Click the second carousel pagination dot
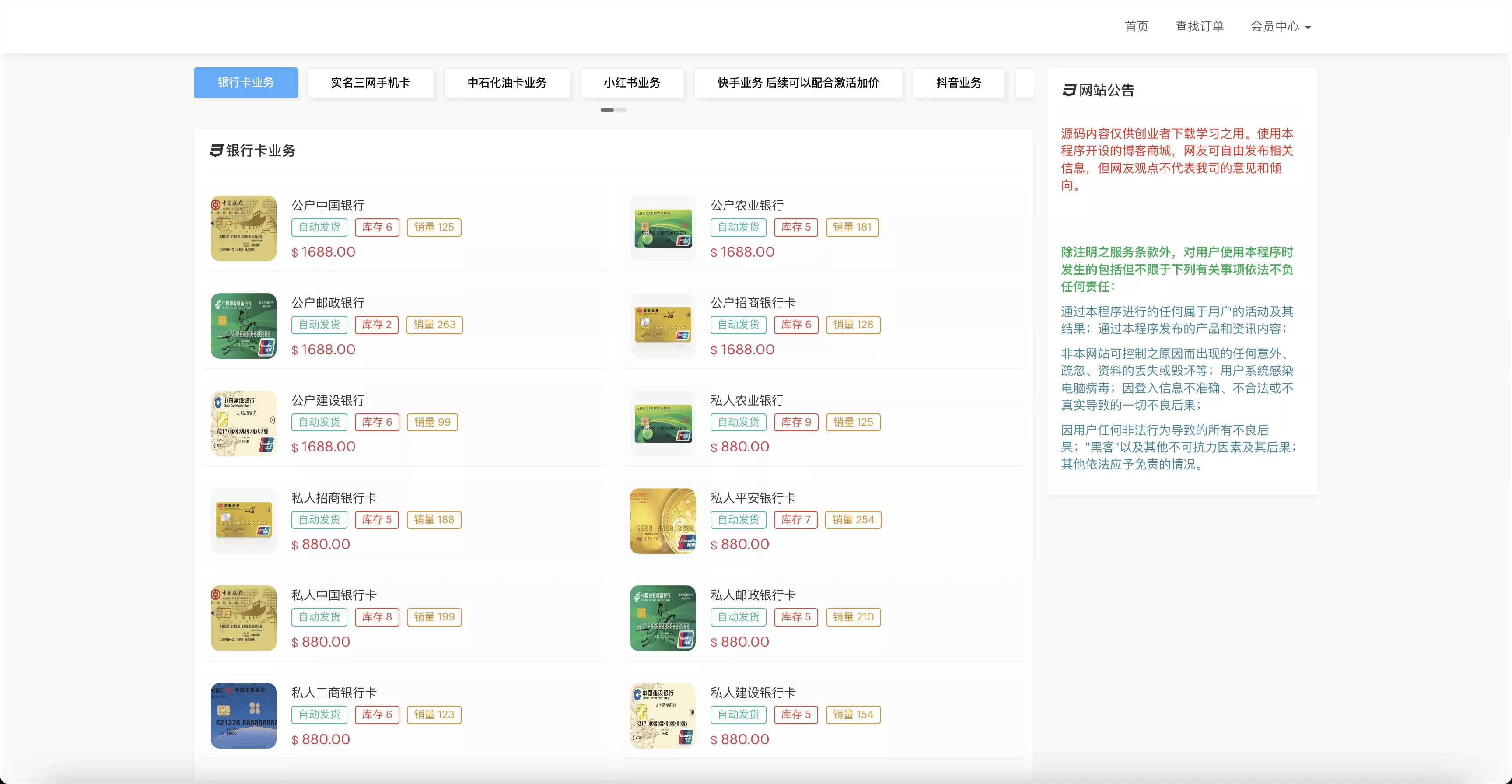Screen dimensions: 1512x784 point(620,109)
